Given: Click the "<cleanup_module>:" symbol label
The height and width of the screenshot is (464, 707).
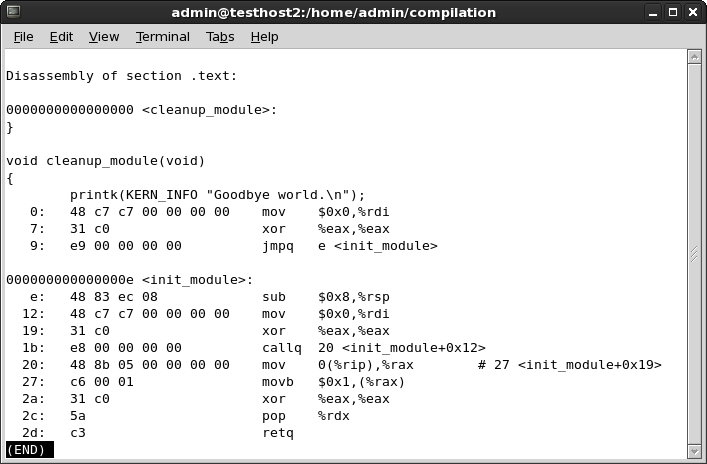Looking at the screenshot, I should click(x=210, y=110).
